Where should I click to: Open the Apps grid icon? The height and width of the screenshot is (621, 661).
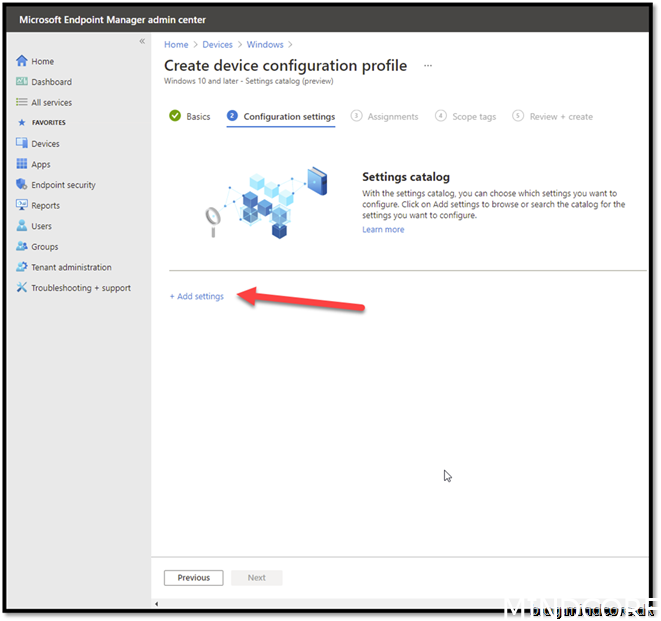tap(22, 165)
